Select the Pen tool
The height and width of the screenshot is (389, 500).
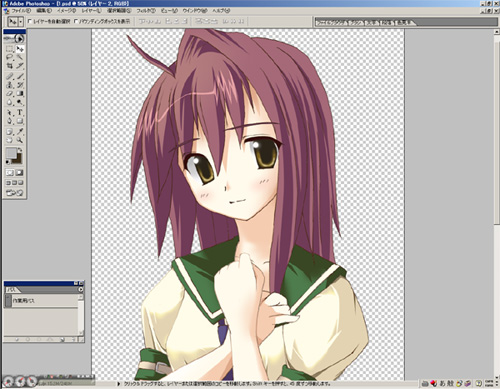(x=10, y=121)
